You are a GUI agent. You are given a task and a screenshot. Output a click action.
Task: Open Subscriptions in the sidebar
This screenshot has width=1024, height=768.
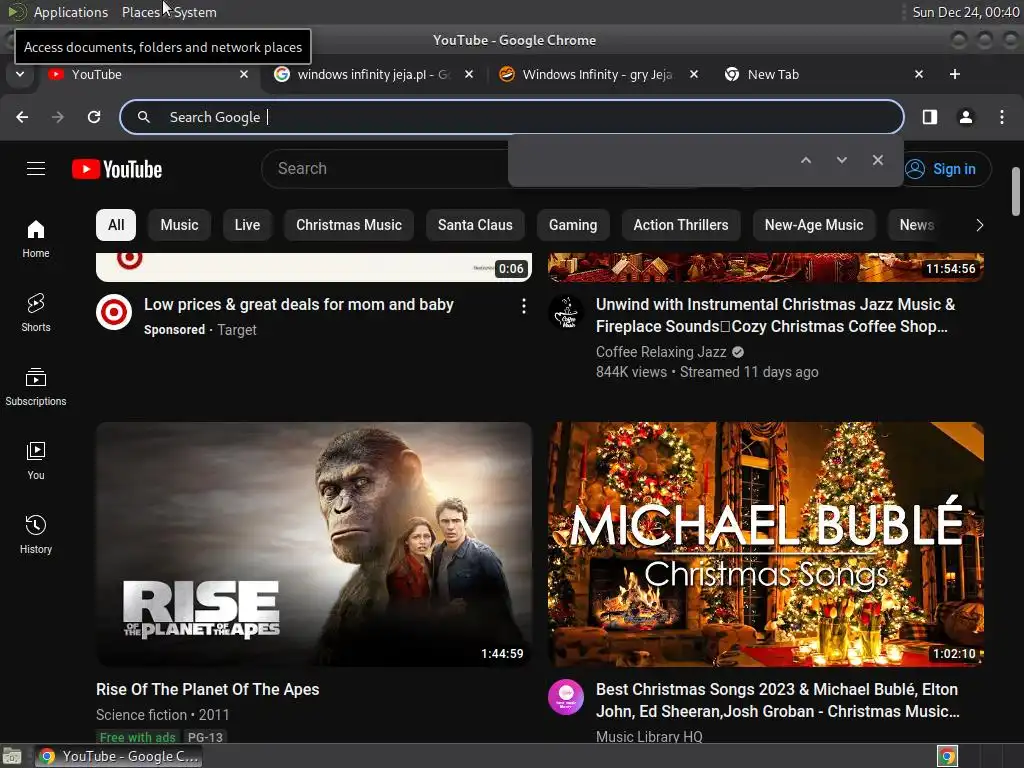point(36,387)
